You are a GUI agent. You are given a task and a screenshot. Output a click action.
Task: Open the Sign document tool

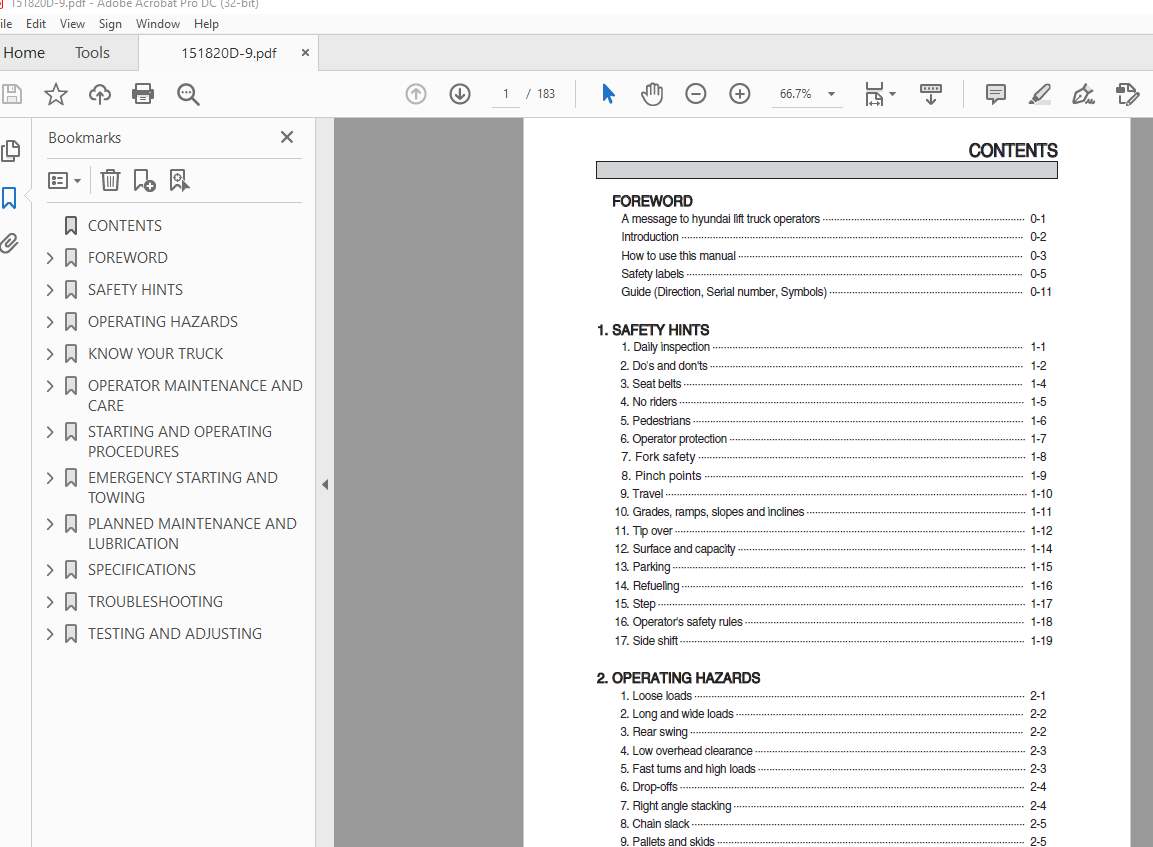1084,94
